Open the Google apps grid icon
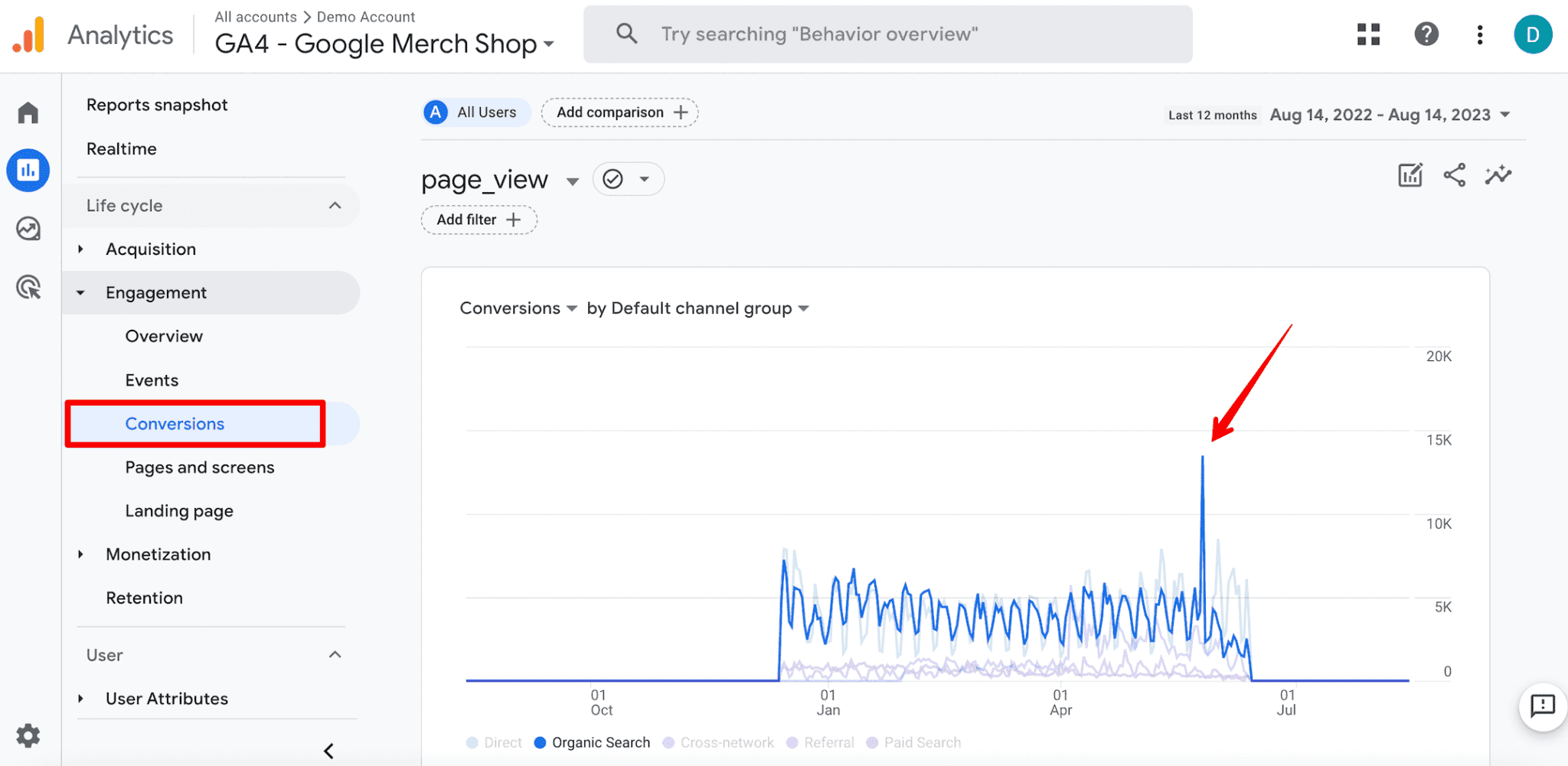1568x766 pixels. pos(1368,34)
